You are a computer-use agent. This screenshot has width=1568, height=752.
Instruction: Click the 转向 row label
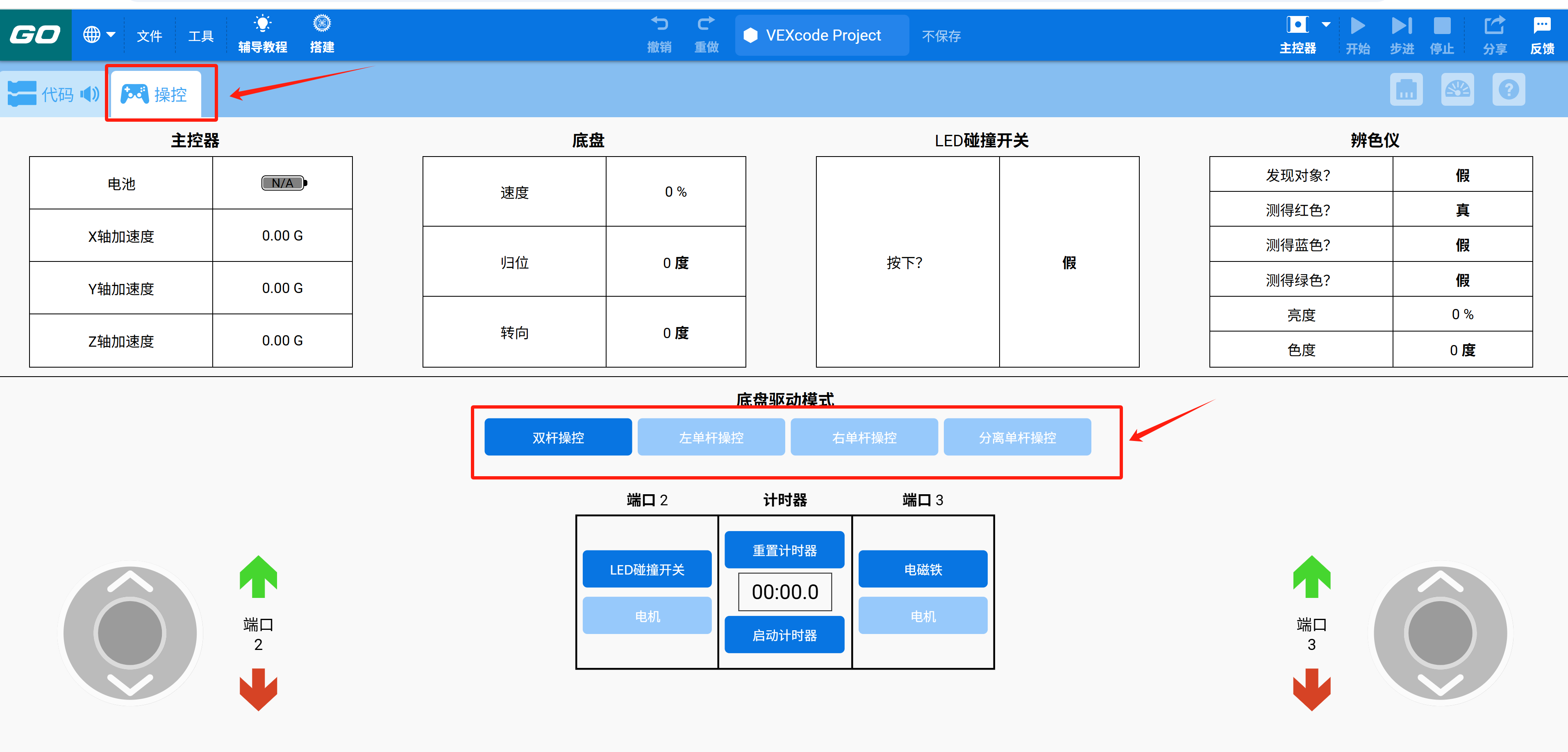coord(514,332)
